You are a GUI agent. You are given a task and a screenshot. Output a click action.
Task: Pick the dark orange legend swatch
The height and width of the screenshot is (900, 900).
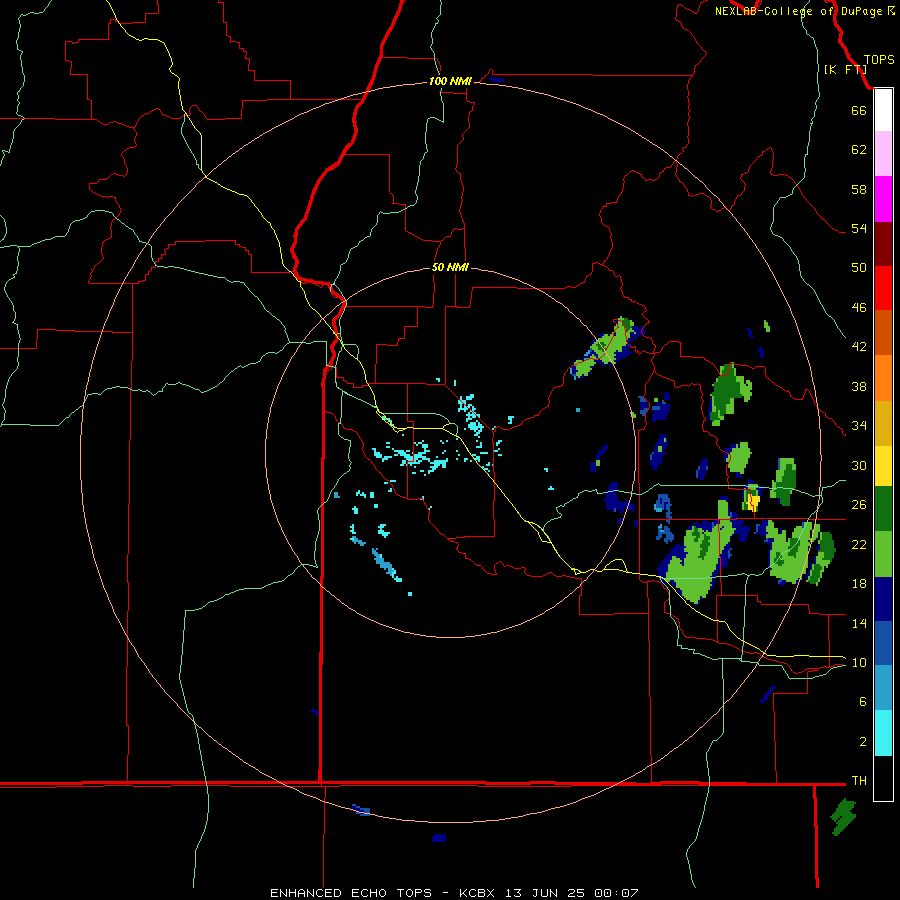tap(883, 333)
